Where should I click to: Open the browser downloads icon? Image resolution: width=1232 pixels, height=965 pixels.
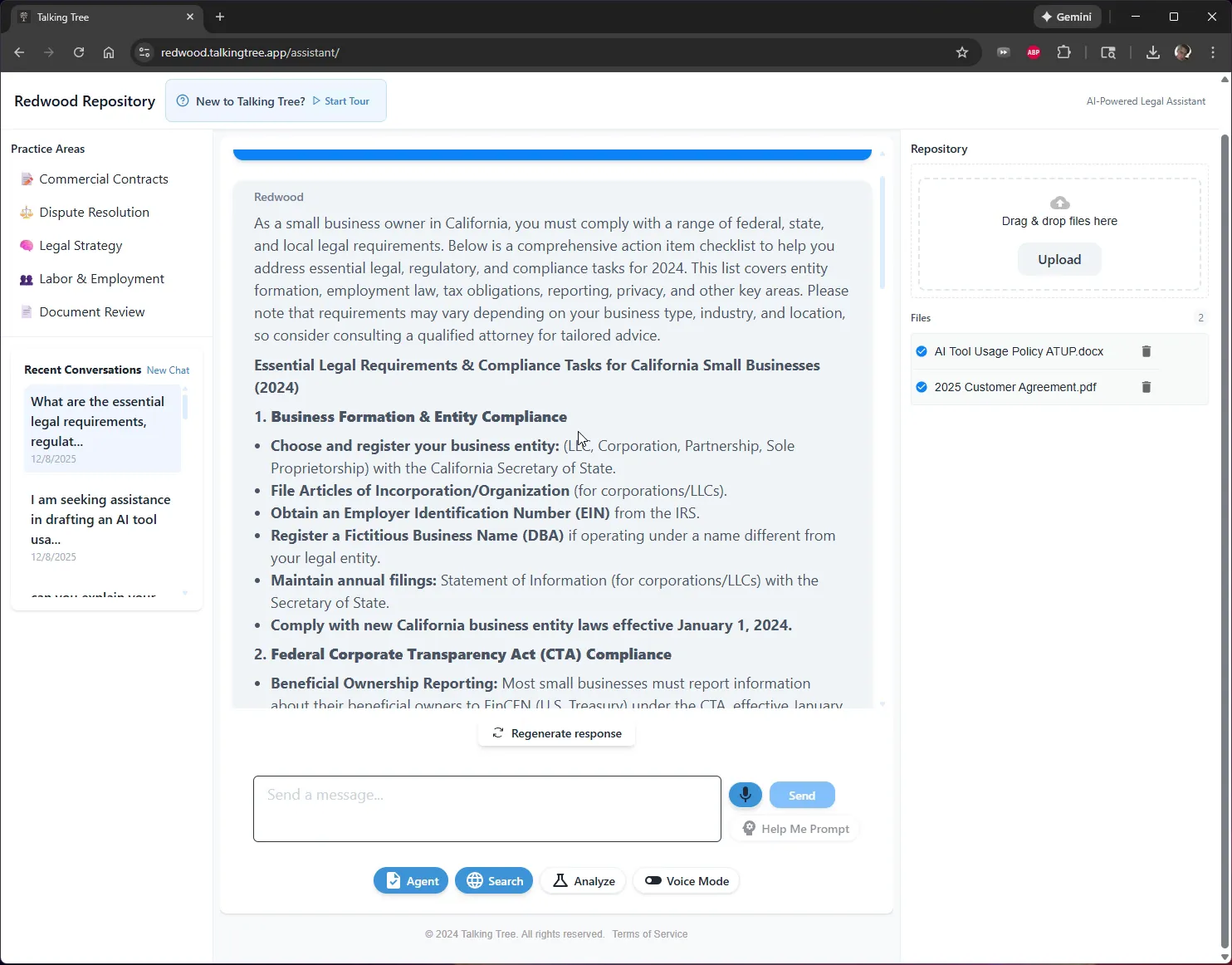coord(1153,52)
